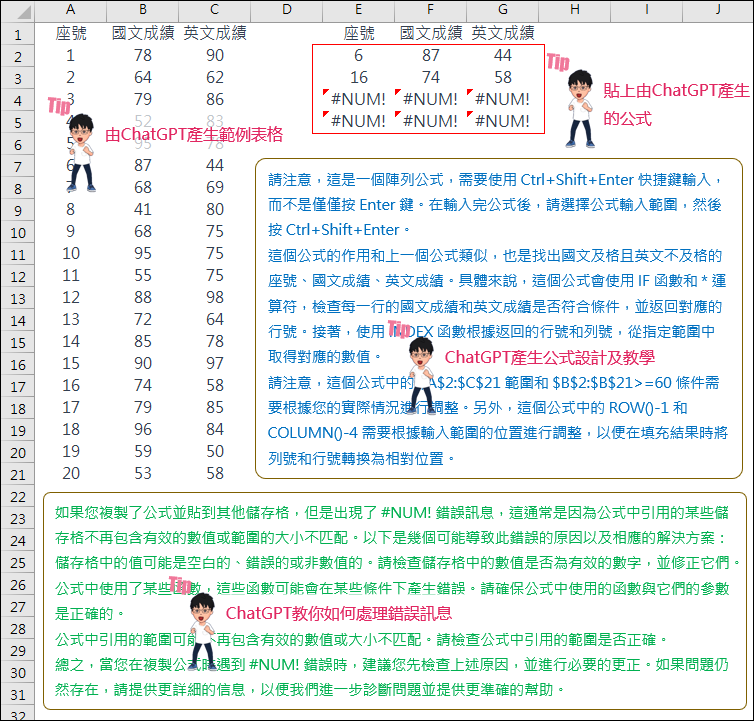Click cell C13 with value 98
Viewport: 754px width, 721px height.
215,297
